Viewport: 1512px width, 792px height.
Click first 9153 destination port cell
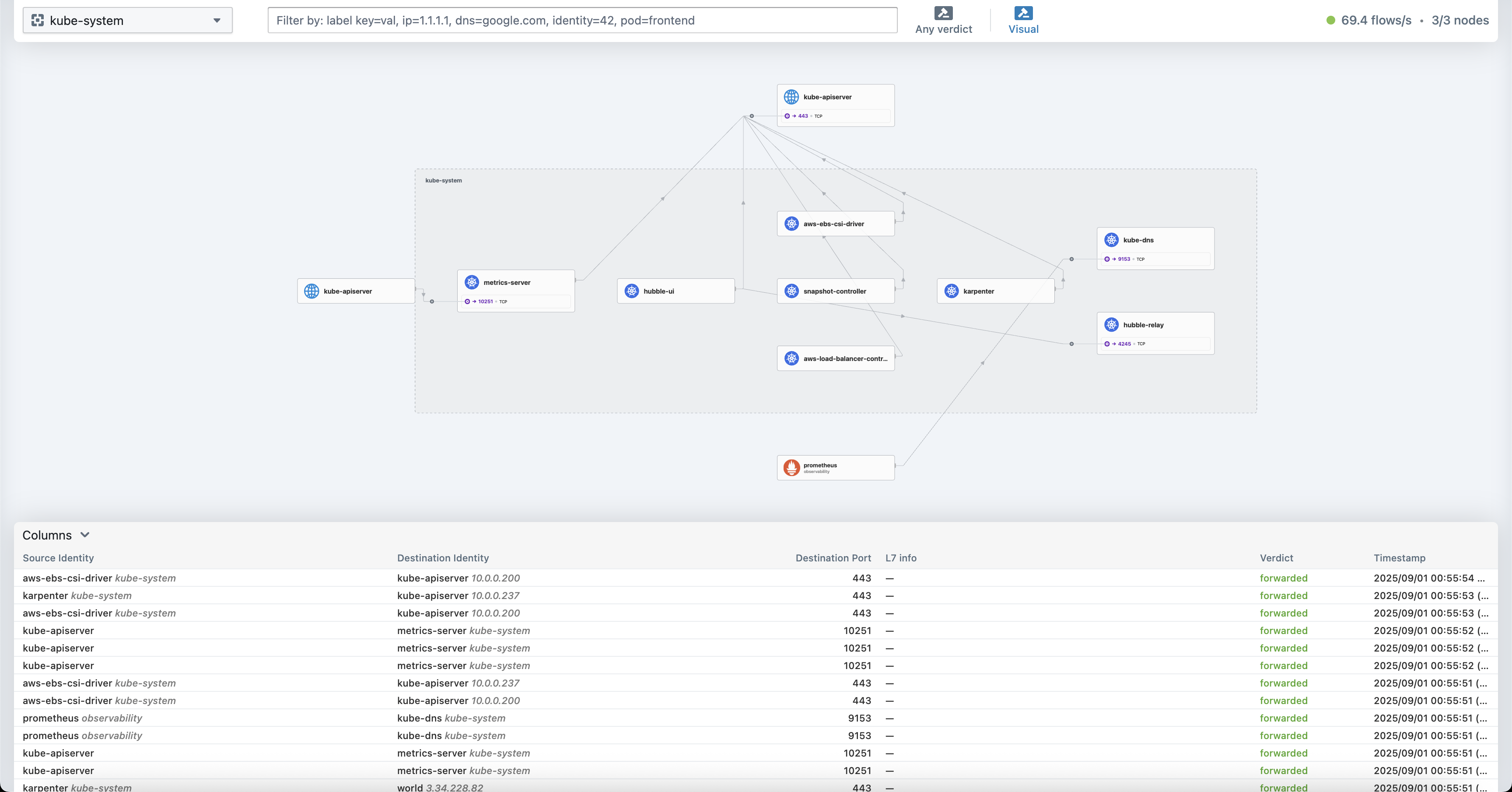[859, 718]
